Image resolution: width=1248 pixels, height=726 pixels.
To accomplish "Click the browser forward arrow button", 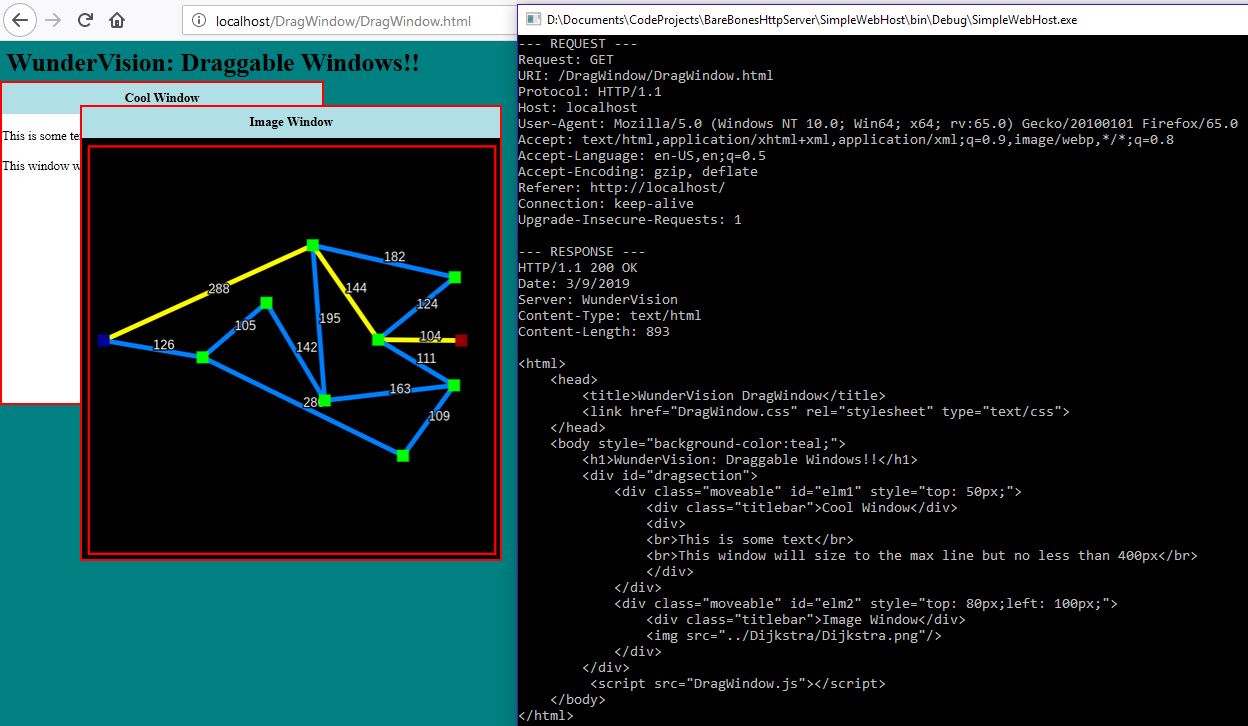I will tap(54, 20).
